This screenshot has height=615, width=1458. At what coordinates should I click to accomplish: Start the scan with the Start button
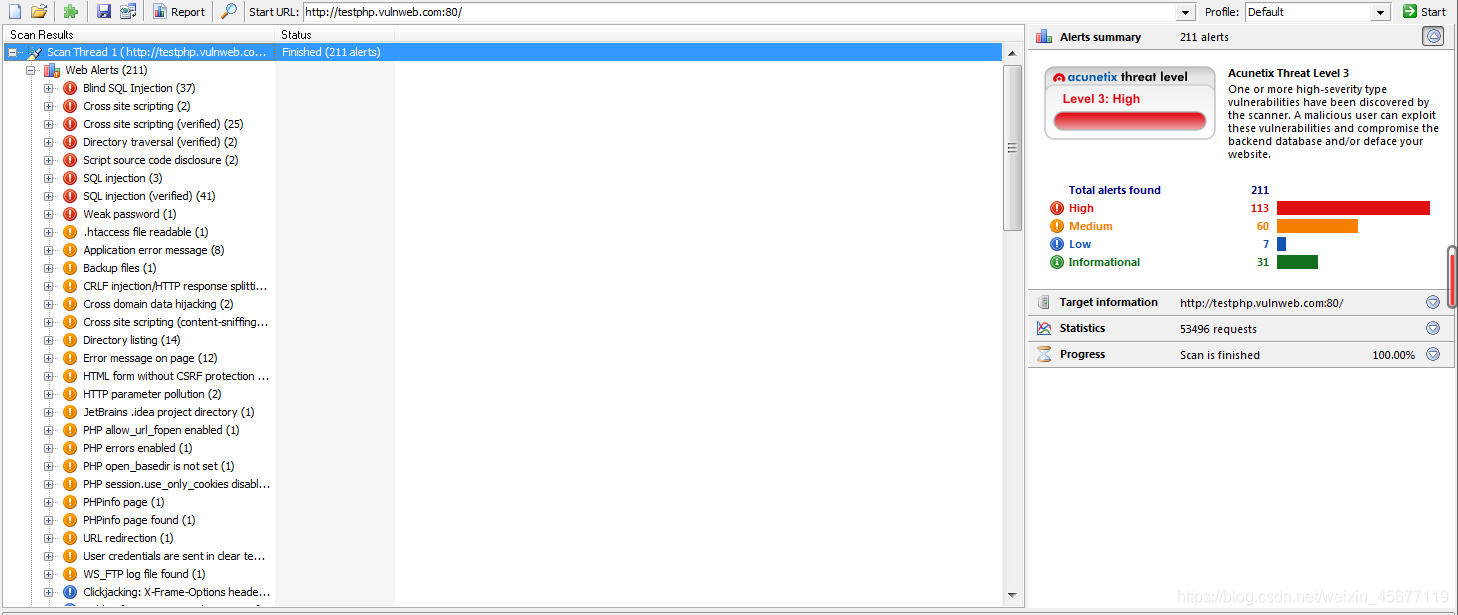click(1424, 12)
